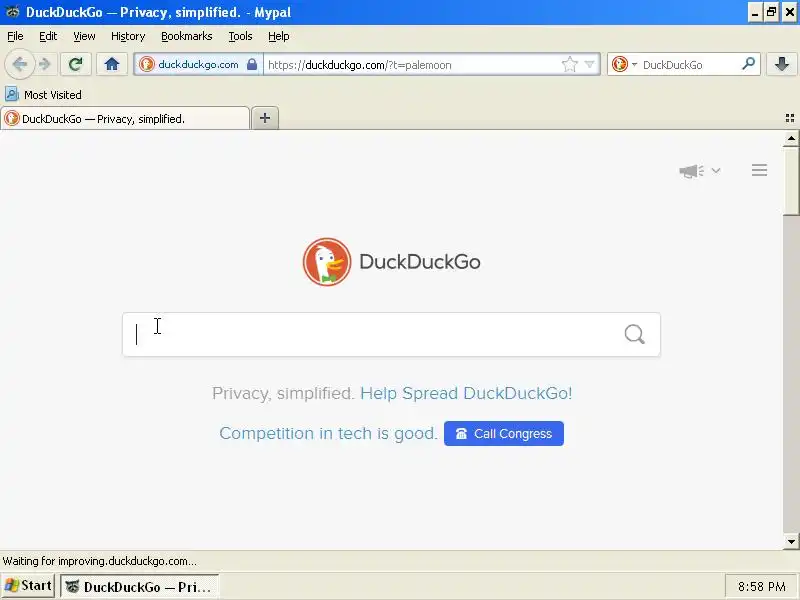Select the DuckDuckGo taskbar window button
Viewport: 800px width, 600px height.
point(139,587)
